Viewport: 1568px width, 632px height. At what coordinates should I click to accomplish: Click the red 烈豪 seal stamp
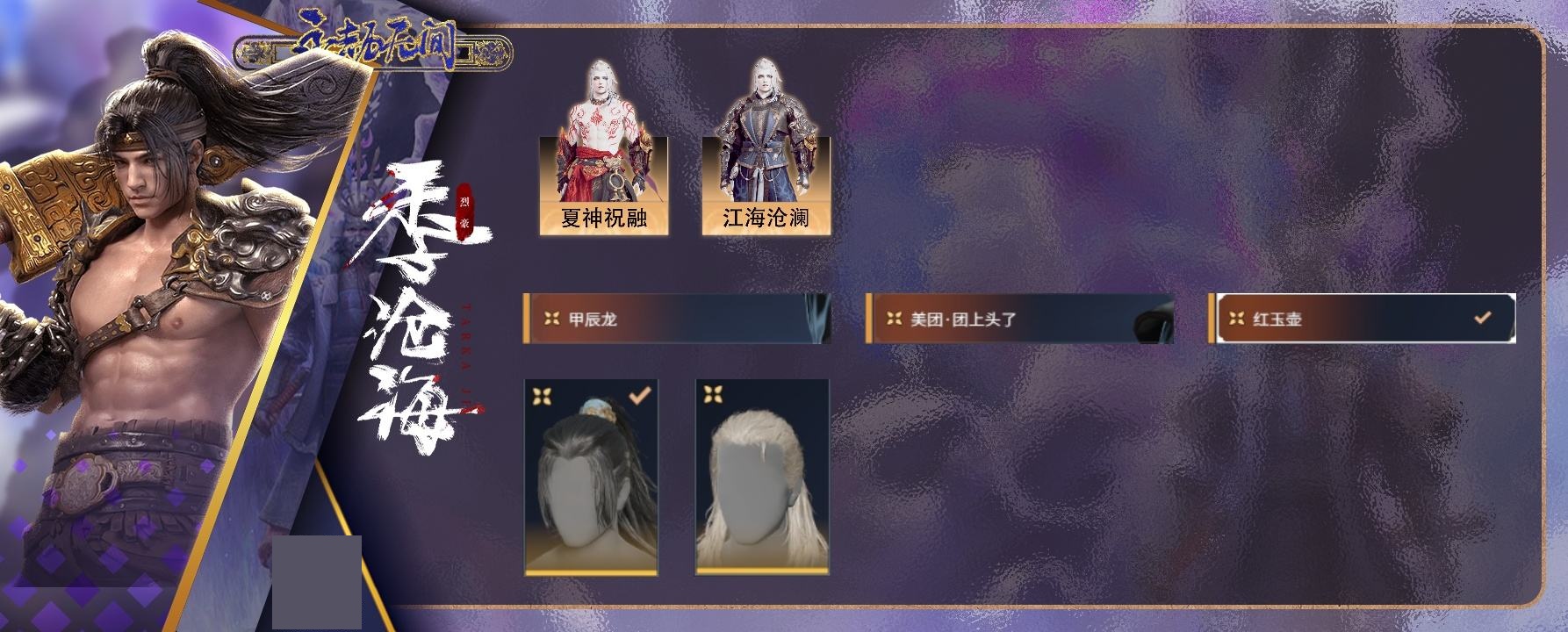[x=464, y=216]
